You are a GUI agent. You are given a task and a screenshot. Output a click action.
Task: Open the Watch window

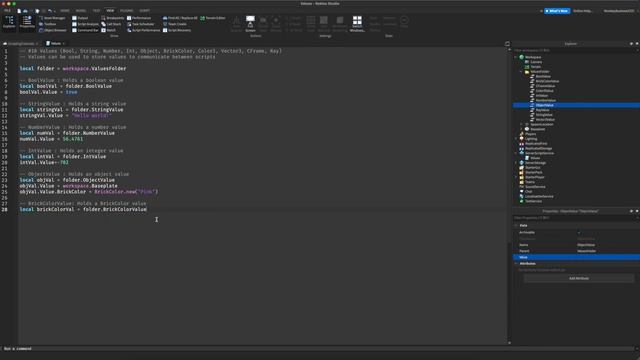(109, 30)
